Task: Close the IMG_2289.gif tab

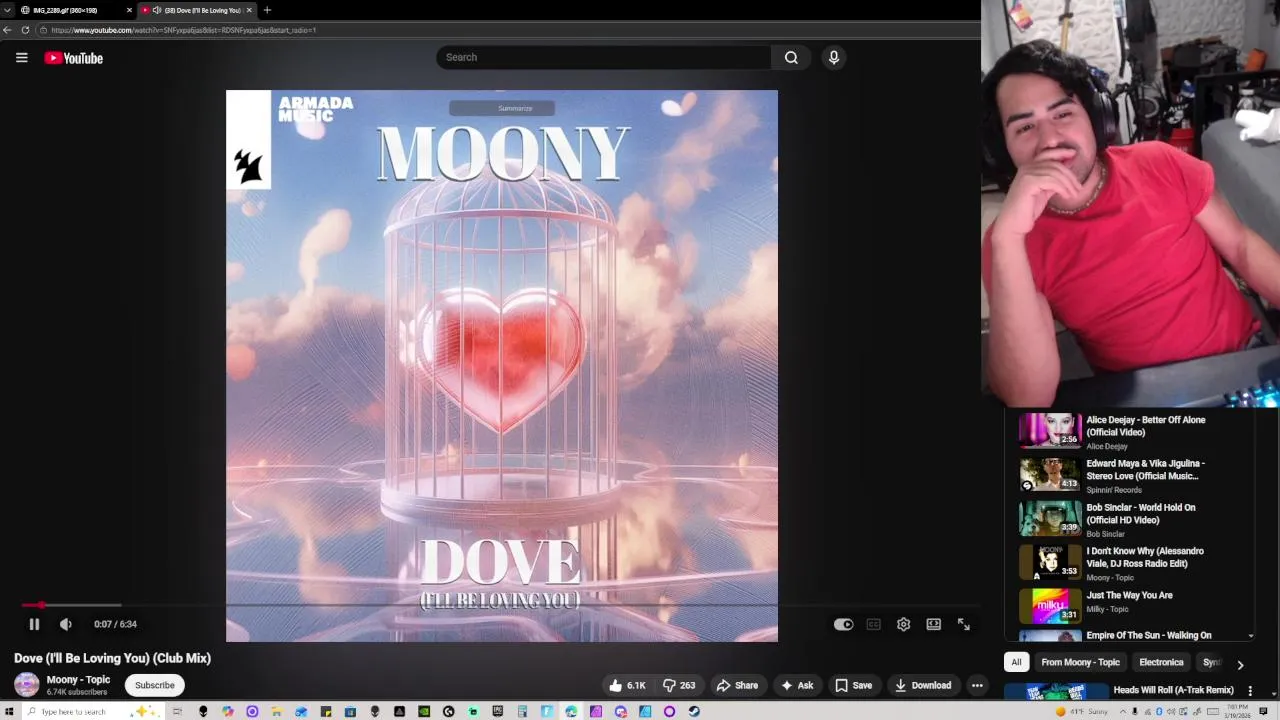Action: click(x=129, y=10)
